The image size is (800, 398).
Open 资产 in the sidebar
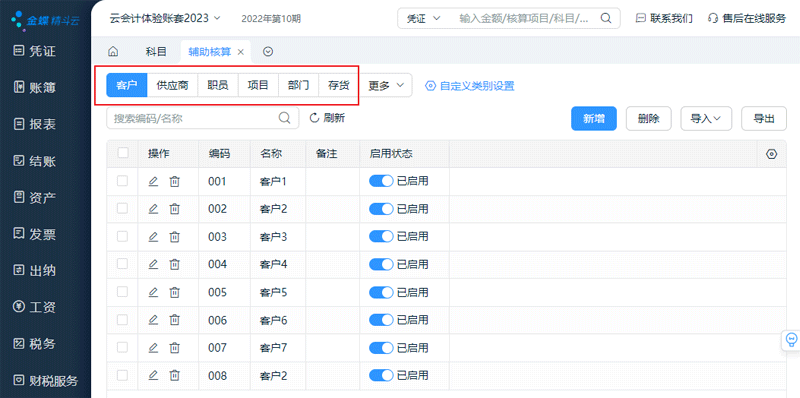pyautogui.click(x=35, y=197)
